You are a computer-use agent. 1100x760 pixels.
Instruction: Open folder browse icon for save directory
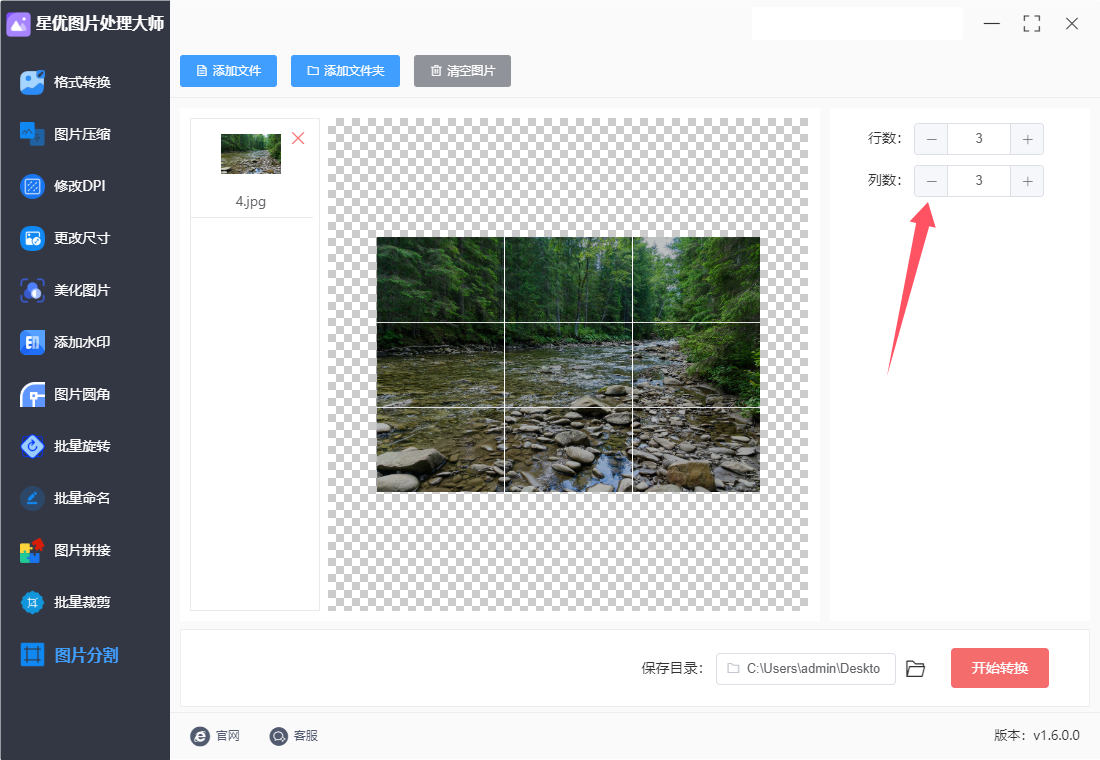(915, 669)
